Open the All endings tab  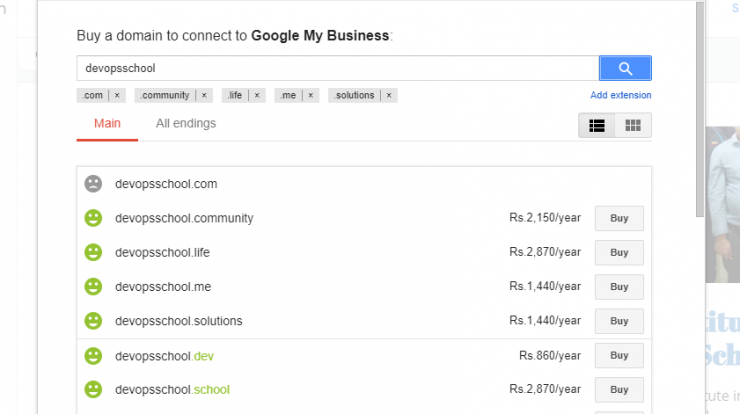tap(186, 123)
